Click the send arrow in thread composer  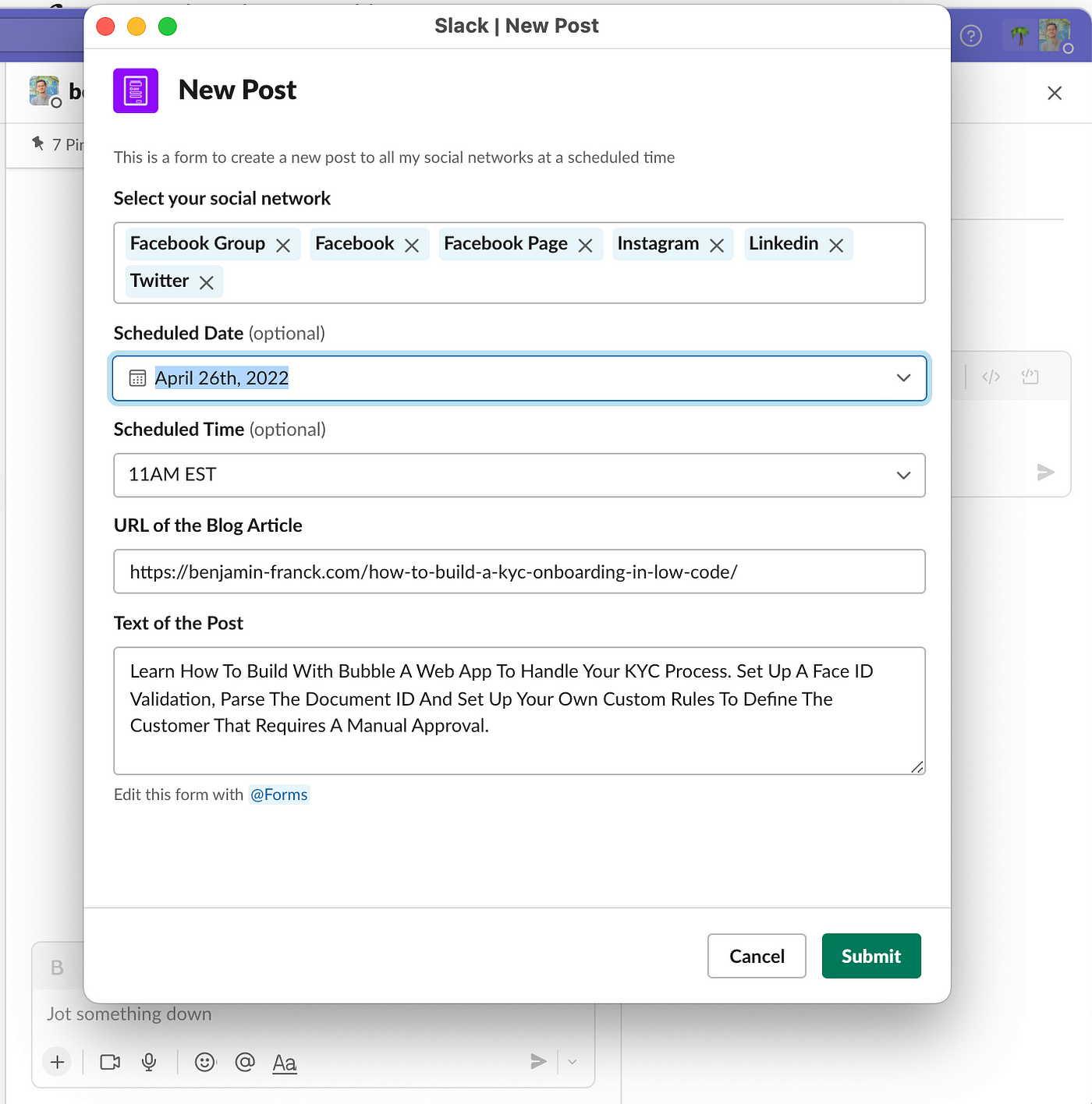1046,472
